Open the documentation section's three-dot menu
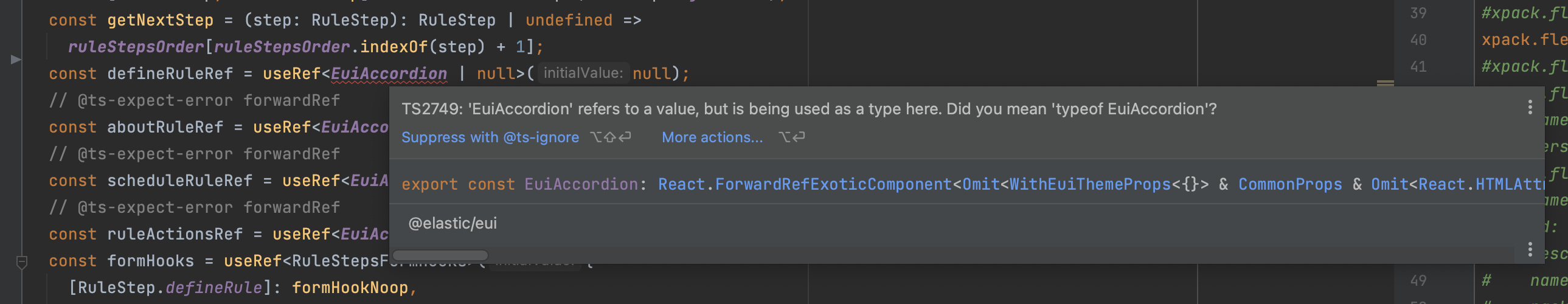The image size is (1568, 304). coord(1530,249)
